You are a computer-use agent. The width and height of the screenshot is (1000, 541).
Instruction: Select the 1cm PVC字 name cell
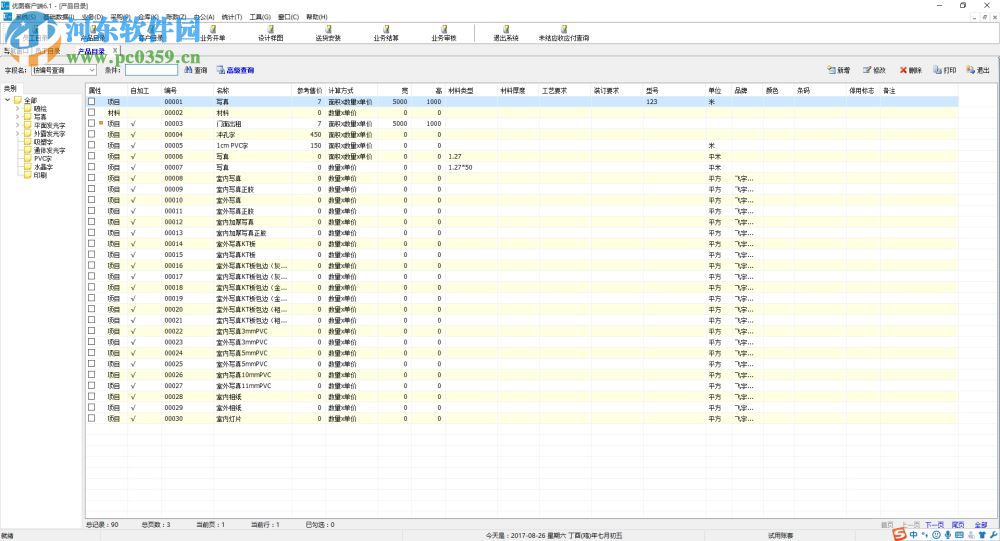(232, 145)
